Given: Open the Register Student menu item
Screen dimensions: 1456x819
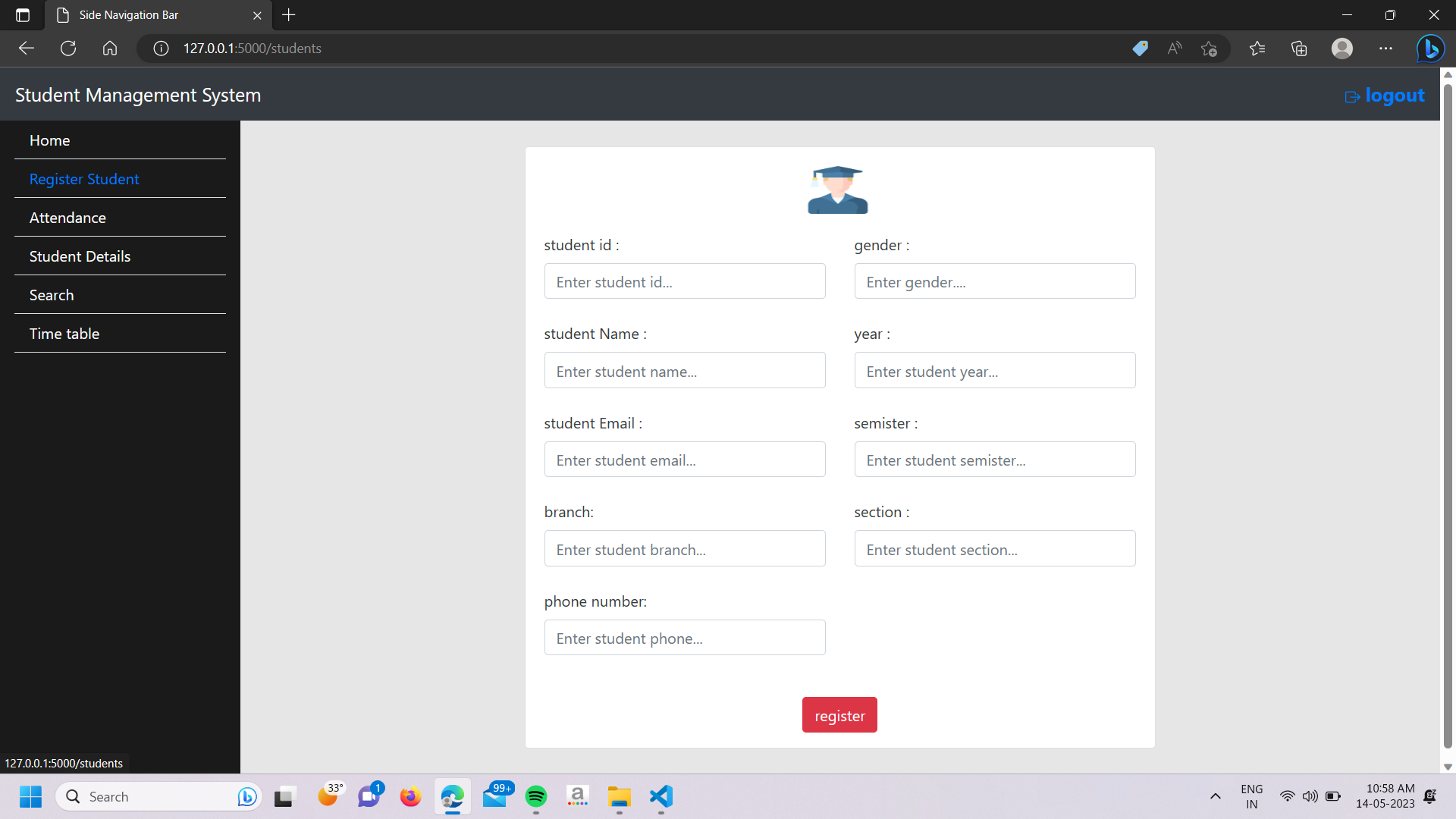Looking at the screenshot, I should click(x=84, y=179).
